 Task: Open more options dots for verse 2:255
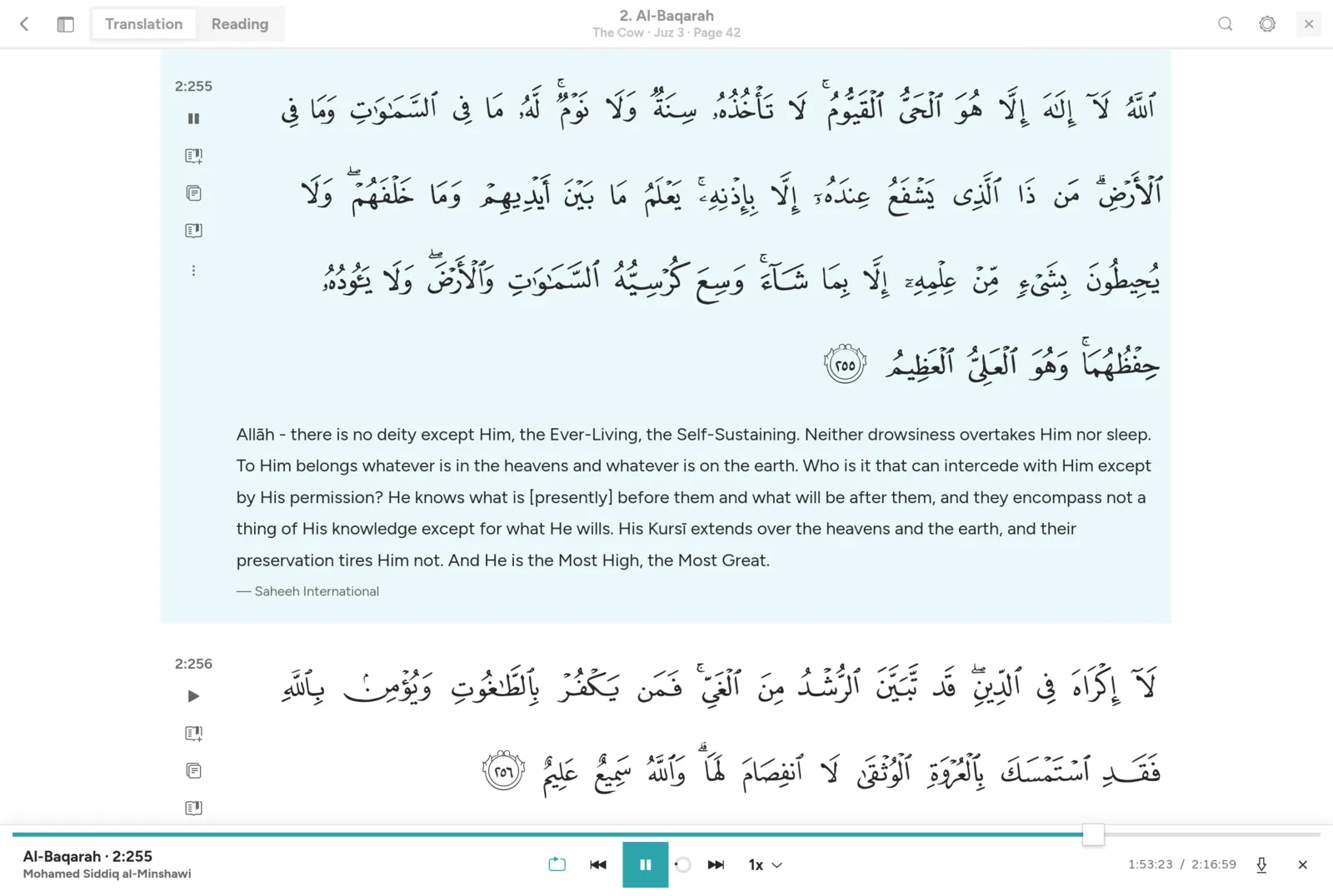coord(193,271)
